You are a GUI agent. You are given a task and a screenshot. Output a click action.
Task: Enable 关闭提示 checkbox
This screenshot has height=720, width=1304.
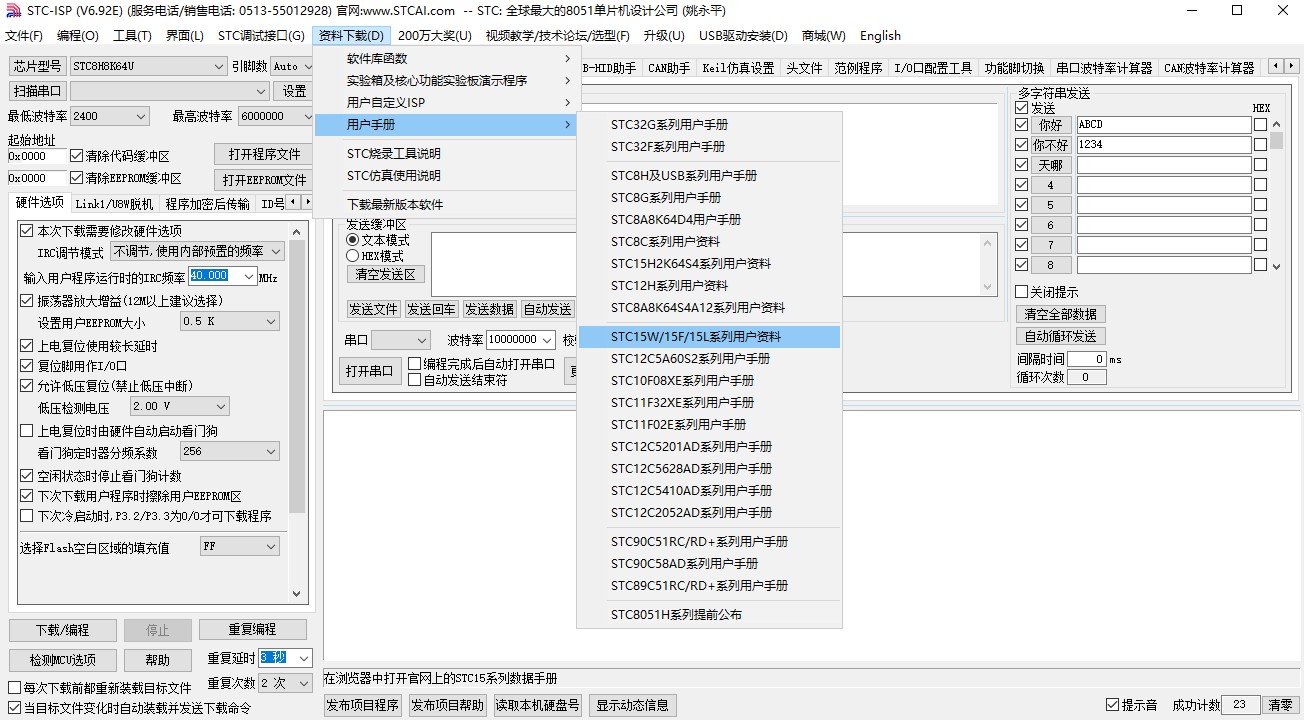click(x=1021, y=292)
